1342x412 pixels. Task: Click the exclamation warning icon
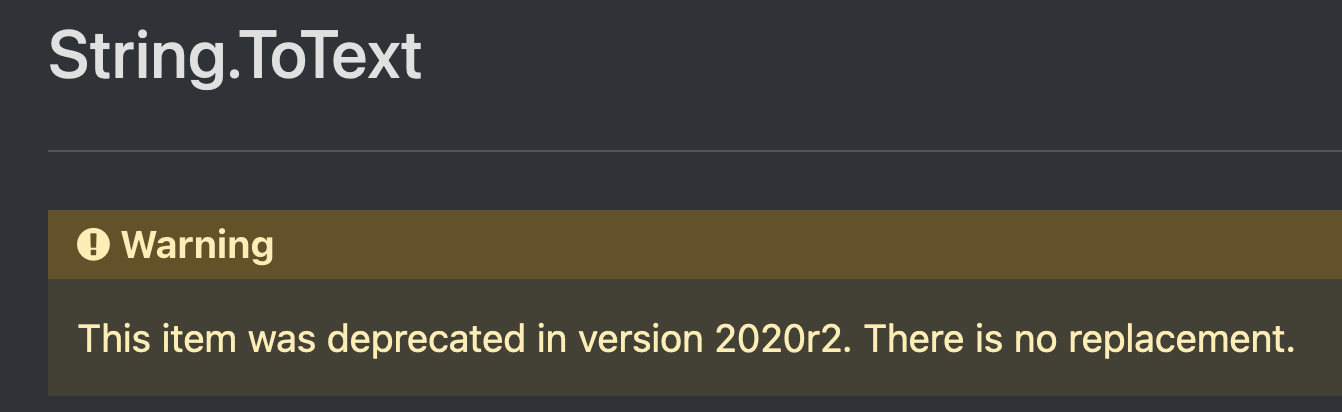pos(93,244)
